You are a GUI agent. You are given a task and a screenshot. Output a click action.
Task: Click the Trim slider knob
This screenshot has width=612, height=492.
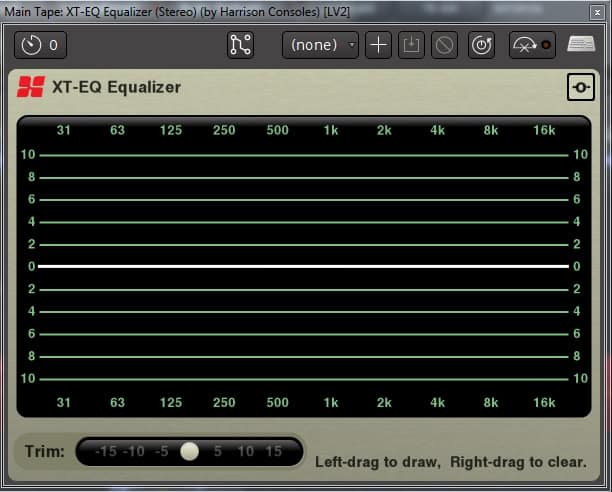pyautogui.click(x=190, y=451)
